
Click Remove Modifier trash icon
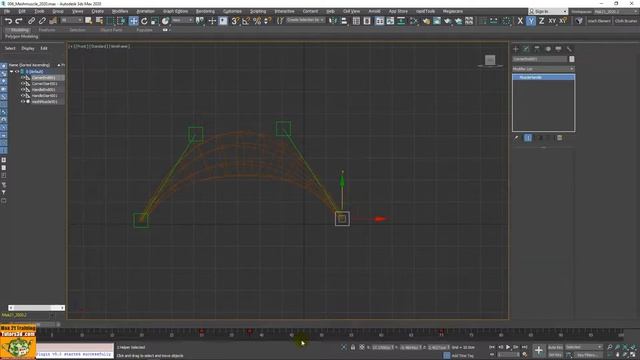pos(560,138)
